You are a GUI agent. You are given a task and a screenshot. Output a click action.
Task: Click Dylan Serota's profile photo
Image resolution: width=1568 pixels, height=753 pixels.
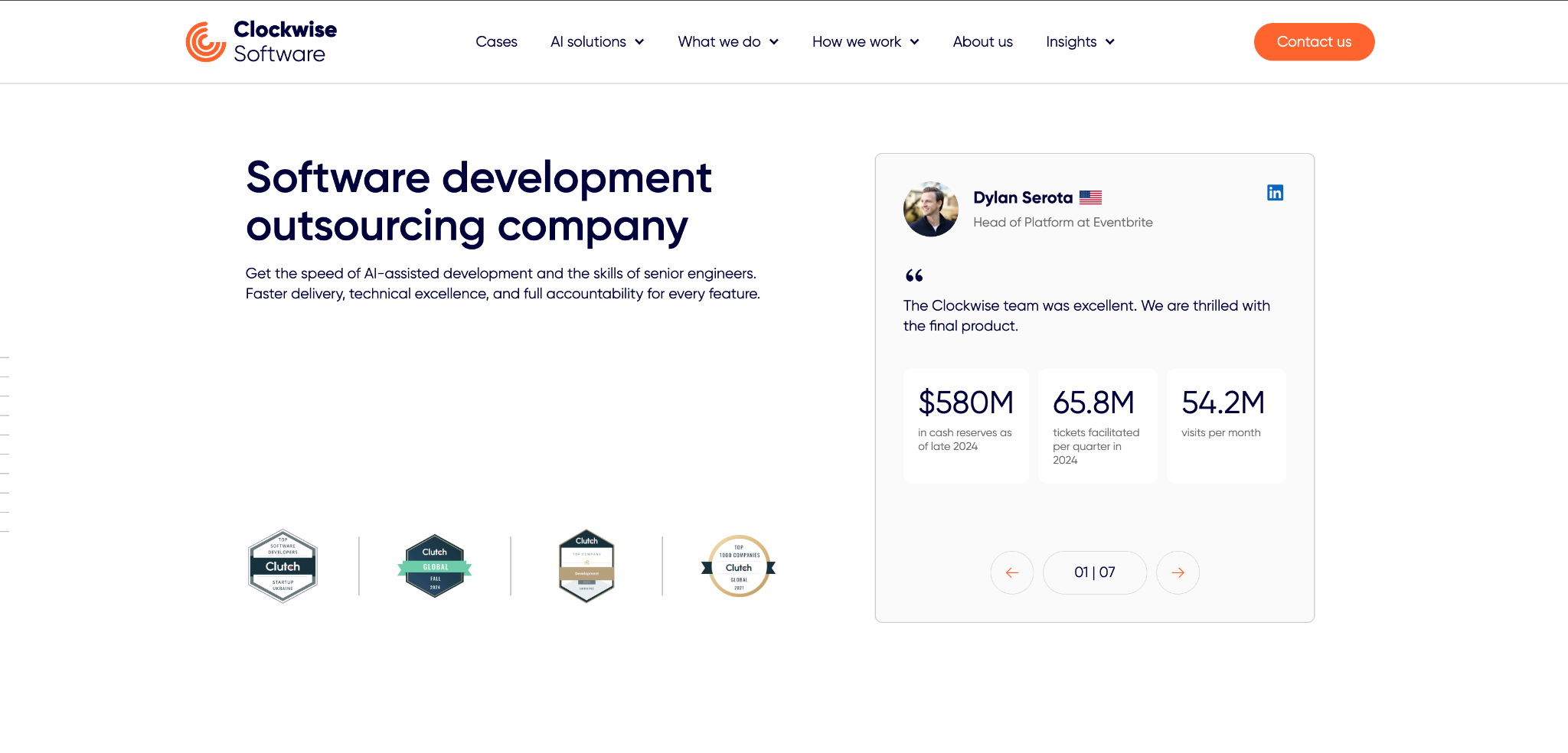pyautogui.click(x=931, y=209)
